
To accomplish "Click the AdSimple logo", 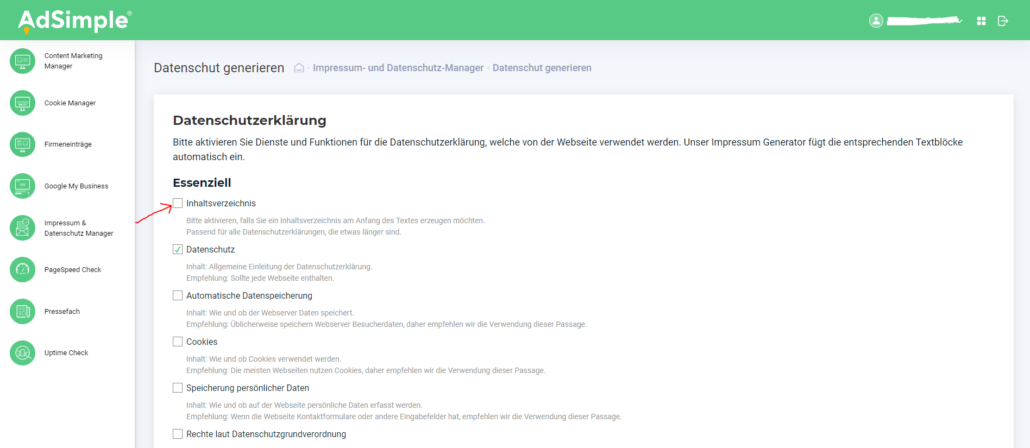I will [74, 20].
